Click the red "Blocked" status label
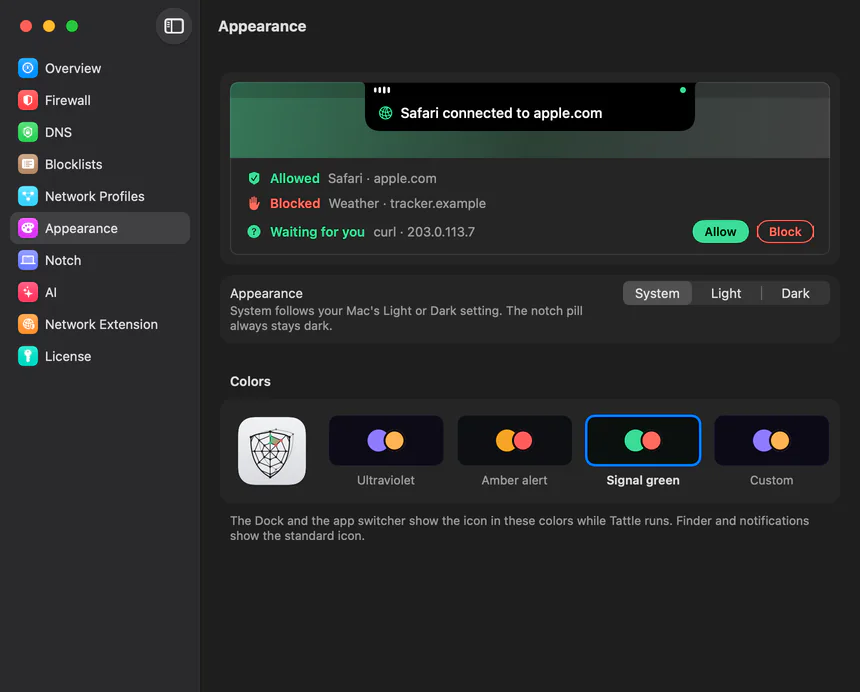The image size is (860, 692). [295, 203]
